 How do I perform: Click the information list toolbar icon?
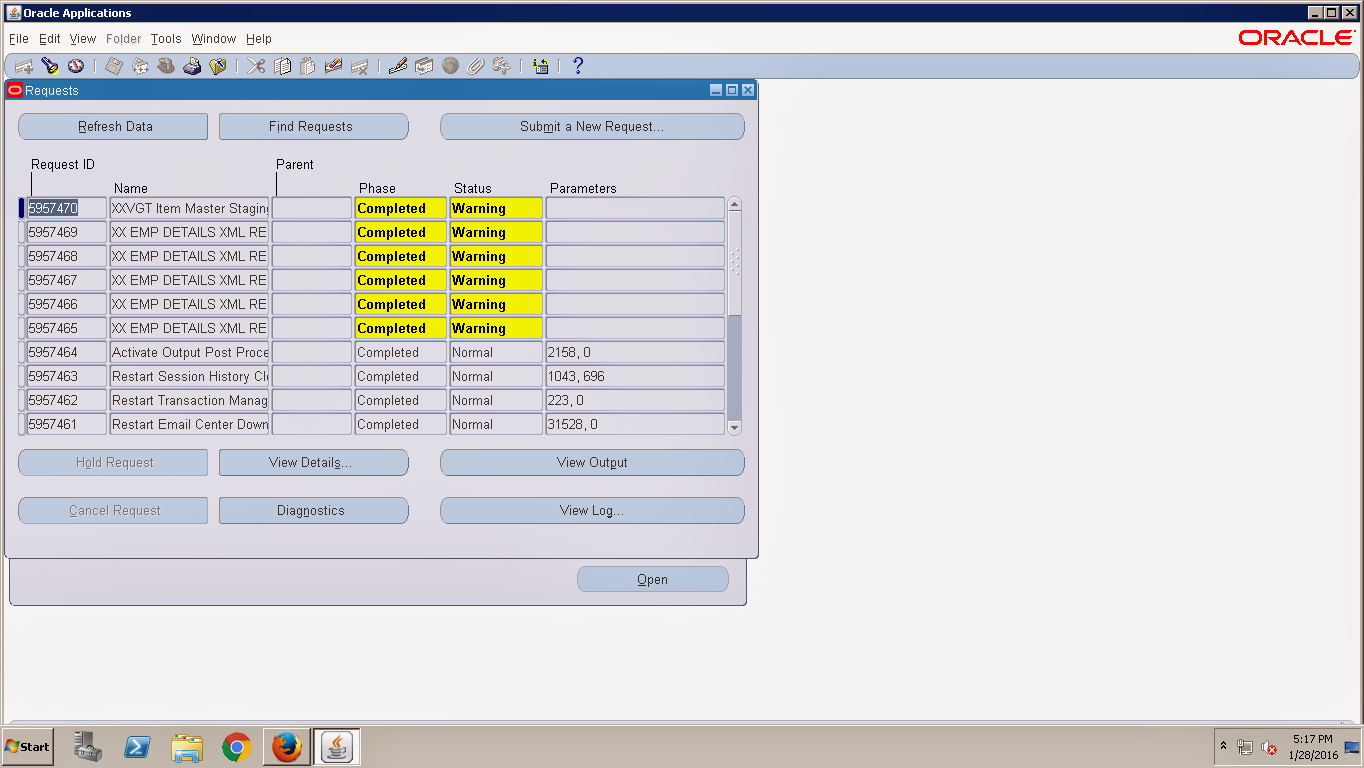coord(540,66)
